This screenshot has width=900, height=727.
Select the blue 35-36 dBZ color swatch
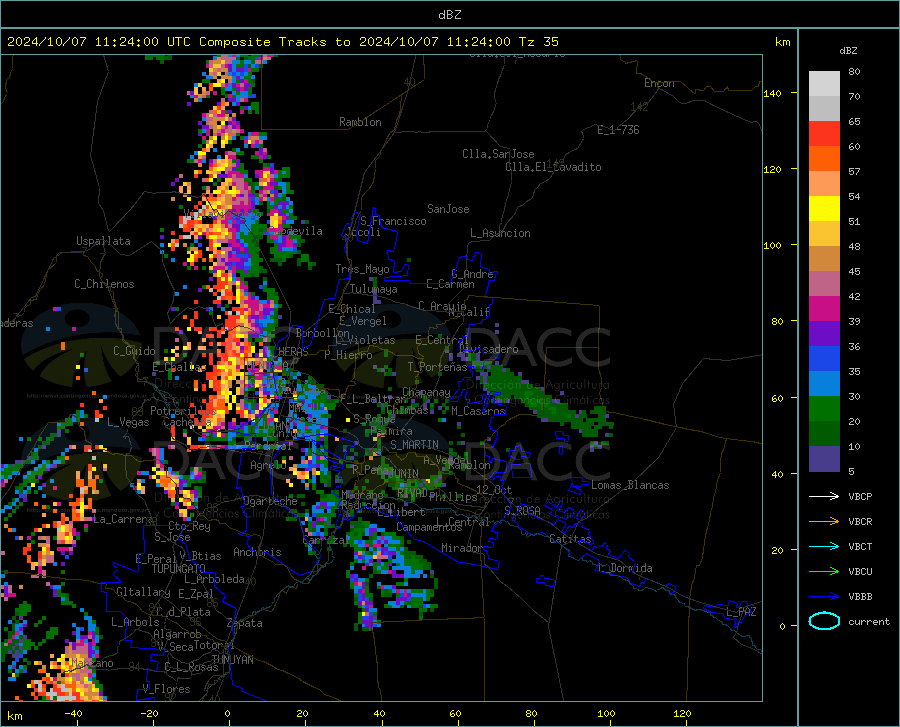click(x=824, y=359)
